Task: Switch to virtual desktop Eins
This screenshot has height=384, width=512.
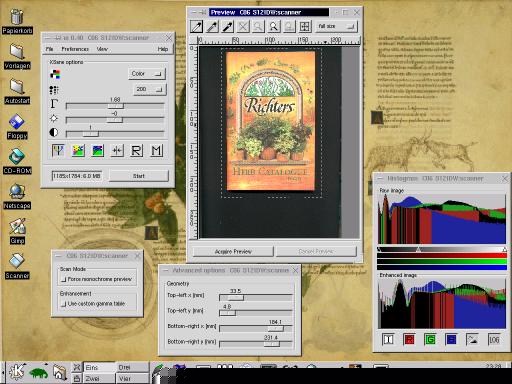Action: pos(99,367)
